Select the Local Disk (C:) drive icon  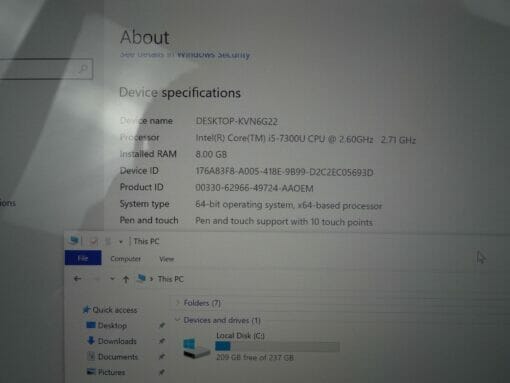(196, 348)
